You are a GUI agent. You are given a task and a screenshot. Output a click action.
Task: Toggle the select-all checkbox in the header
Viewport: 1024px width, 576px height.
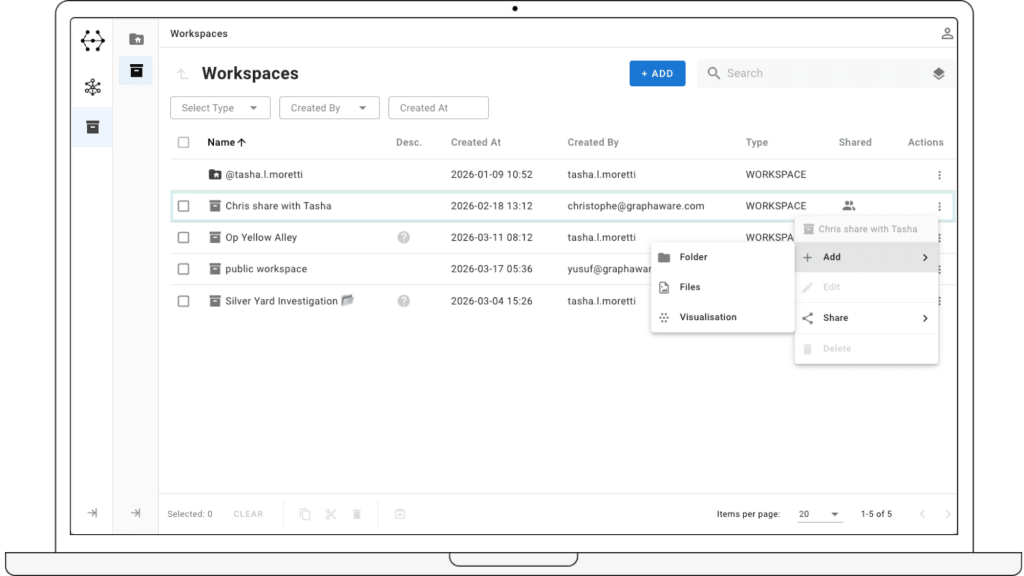tap(184, 142)
